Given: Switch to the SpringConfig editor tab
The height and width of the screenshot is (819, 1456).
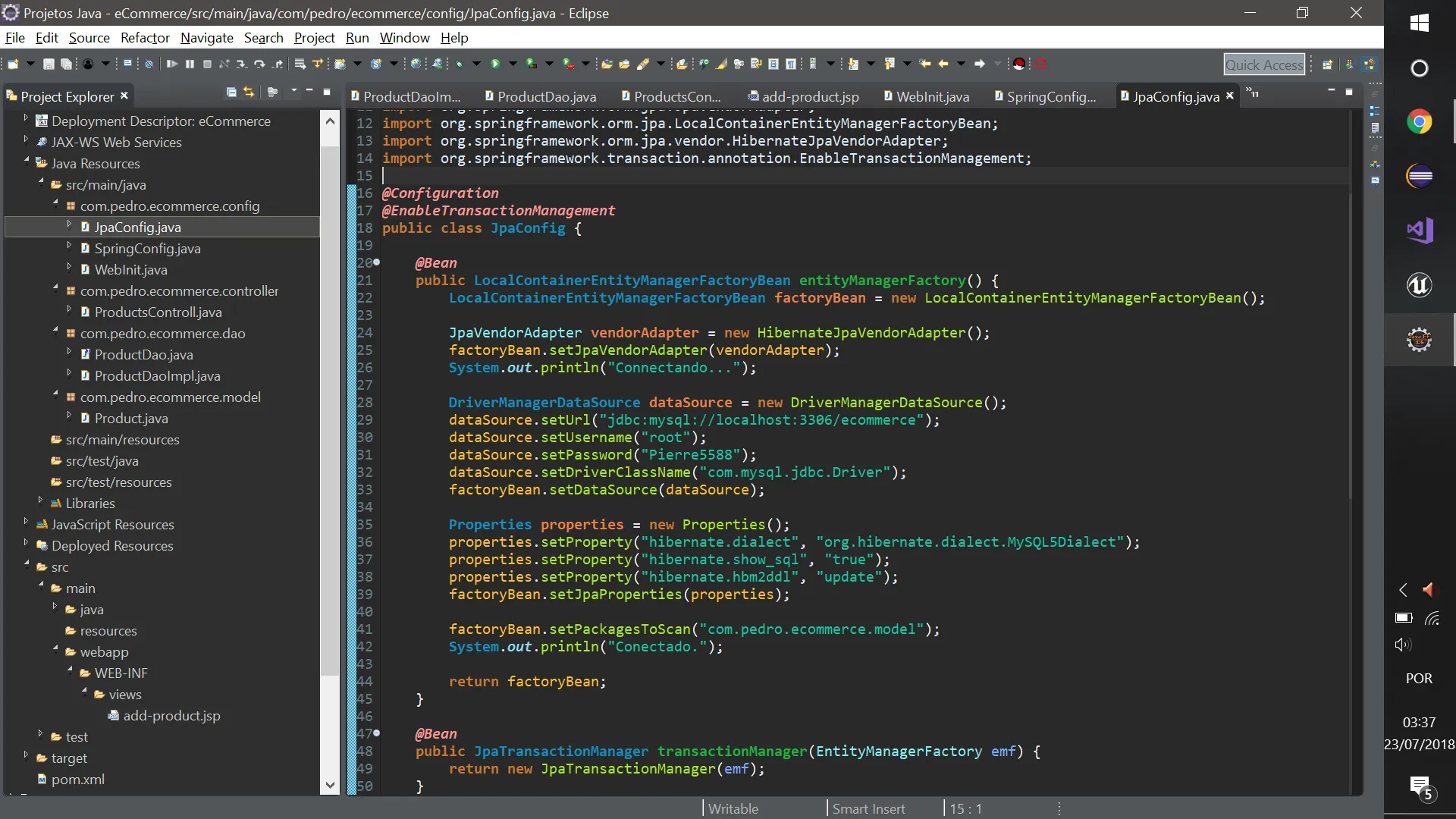Looking at the screenshot, I should pyautogui.click(x=1050, y=96).
